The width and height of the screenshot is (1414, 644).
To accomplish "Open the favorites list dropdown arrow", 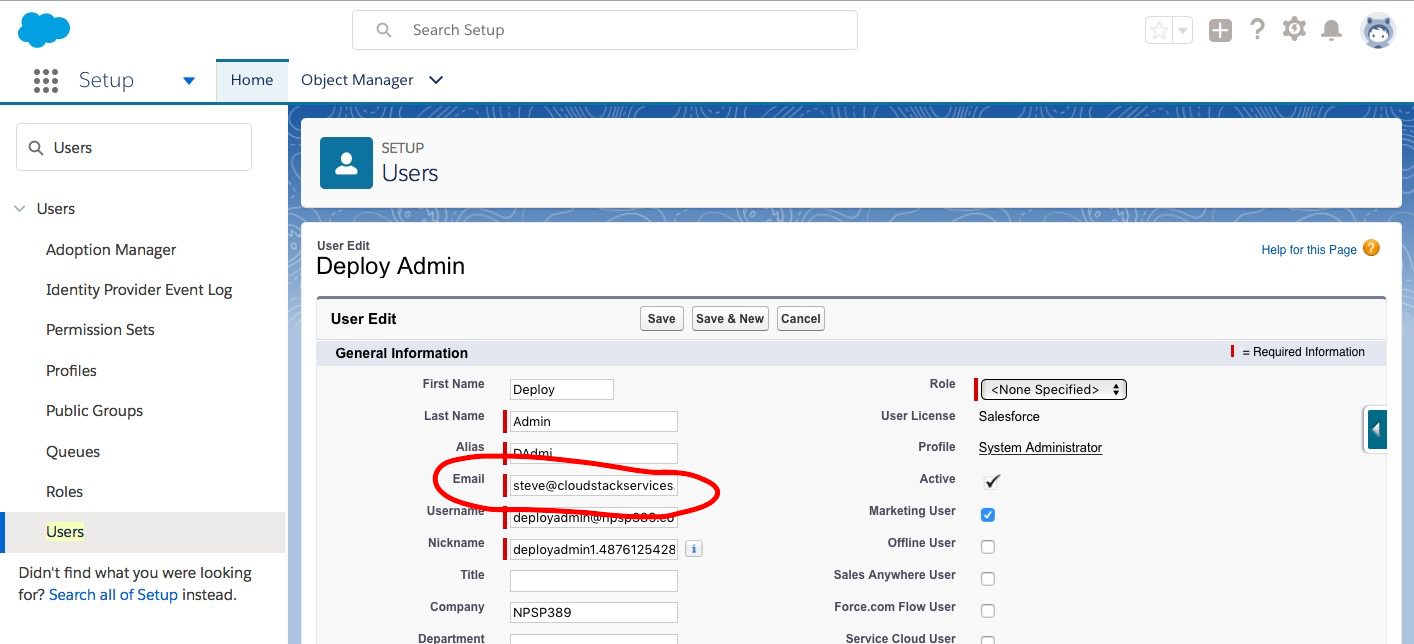I will (1183, 30).
